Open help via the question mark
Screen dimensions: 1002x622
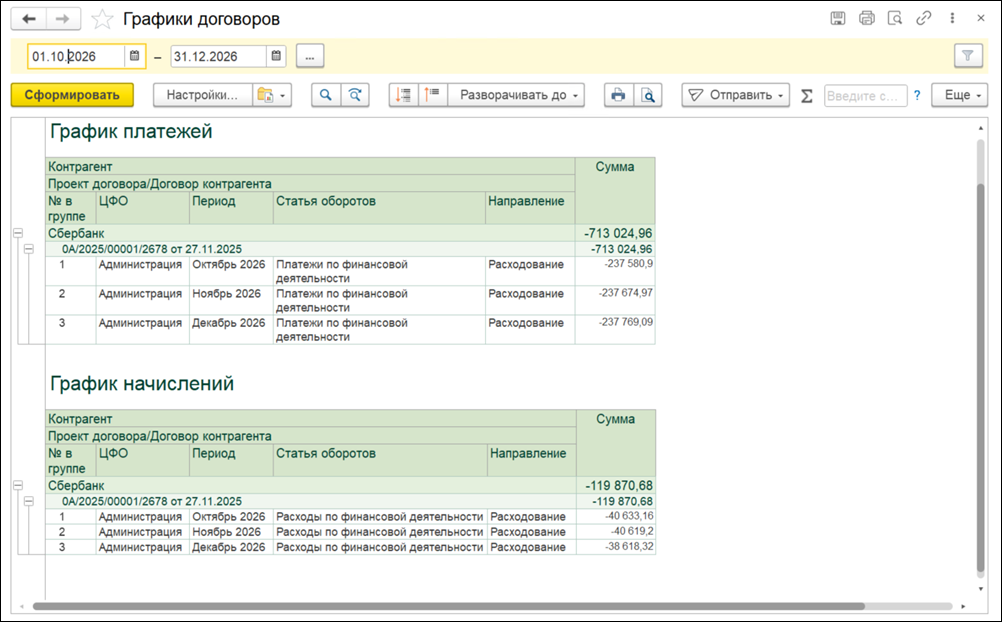tap(917, 96)
